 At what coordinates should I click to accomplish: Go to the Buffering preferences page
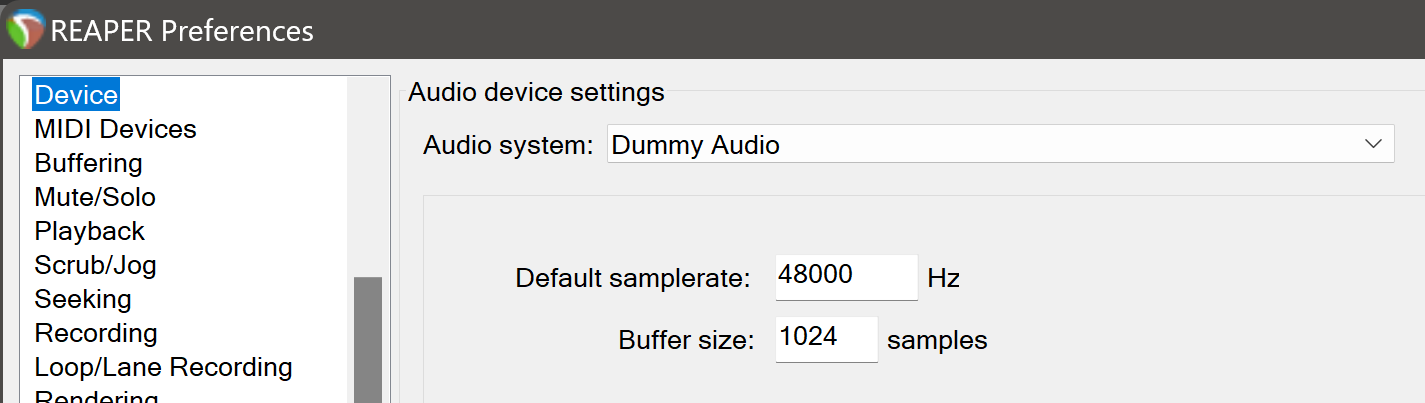(88, 163)
